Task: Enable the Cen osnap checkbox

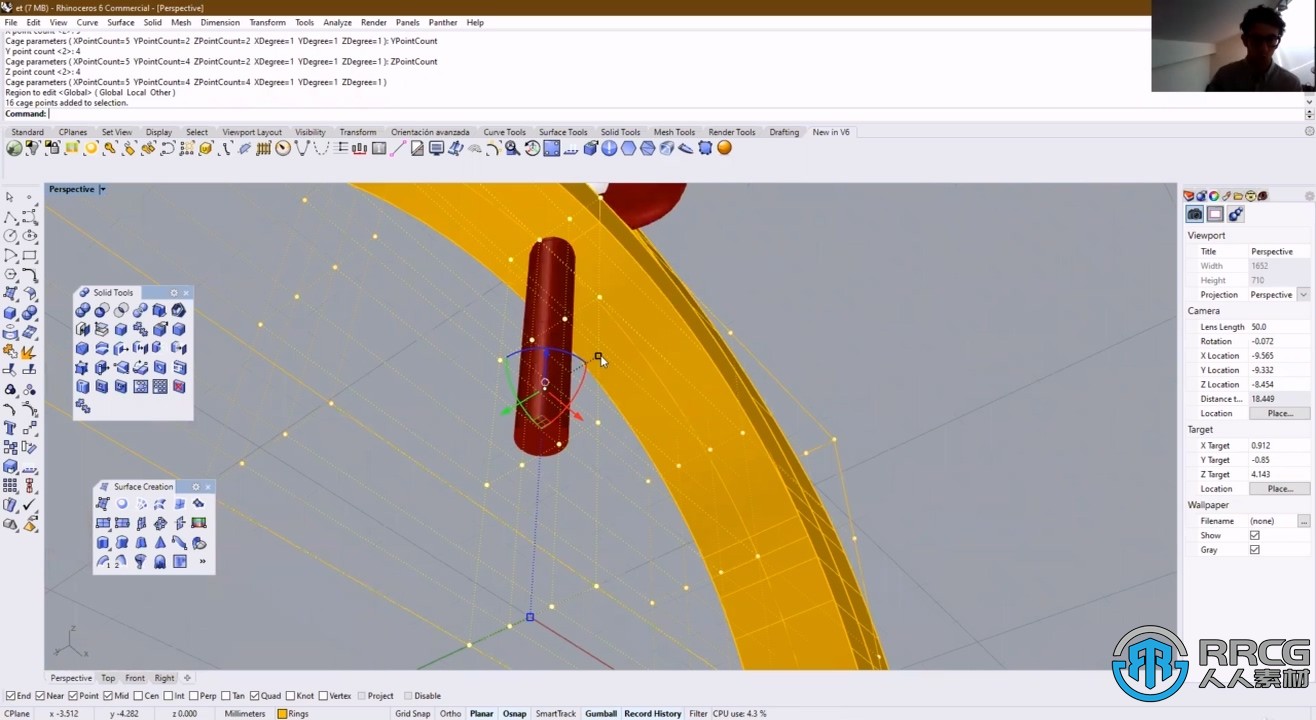Action: click(x=138, y=696)
